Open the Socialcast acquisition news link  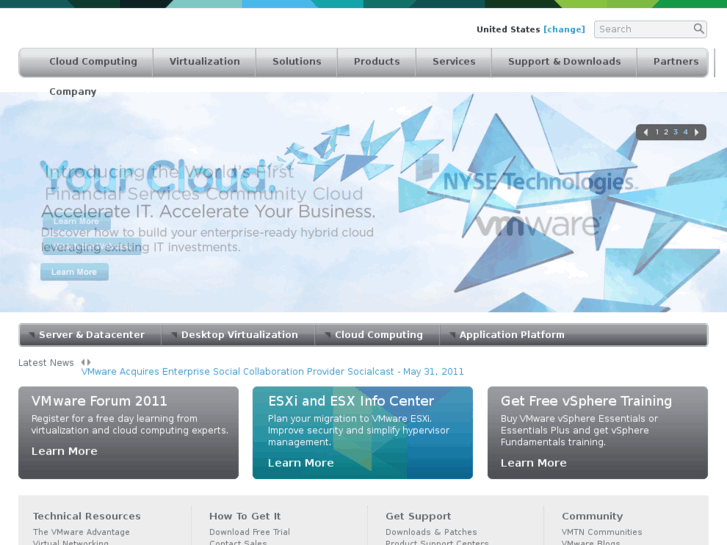[272, 372]
